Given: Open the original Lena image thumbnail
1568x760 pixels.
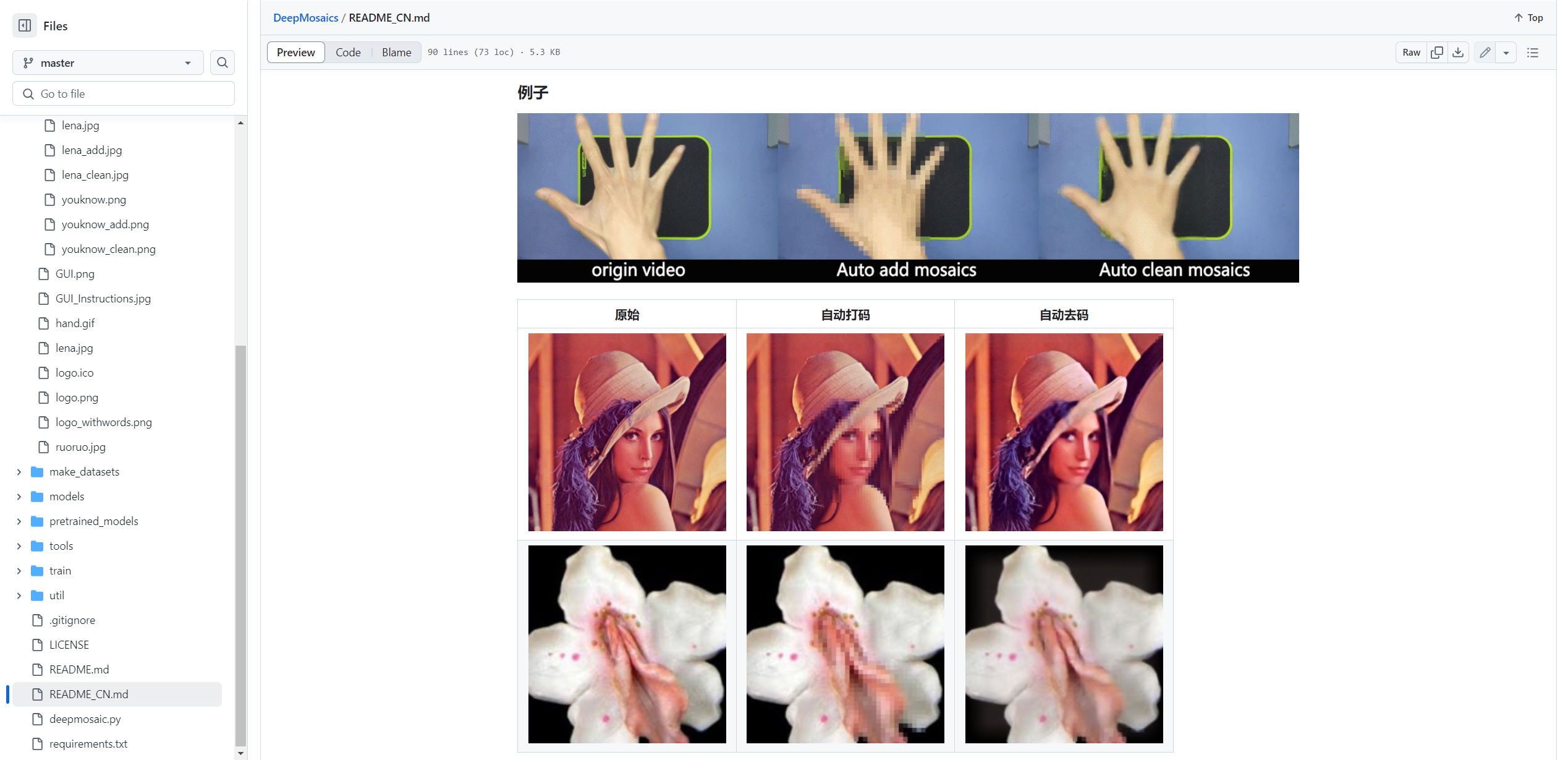Looking at the screenshot, I should click(x=627, y=432).
